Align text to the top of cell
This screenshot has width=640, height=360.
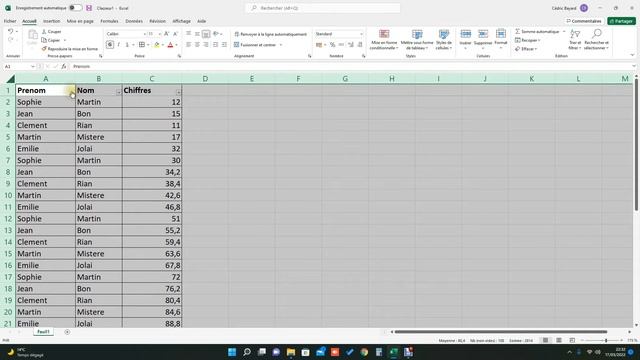point(189,33)
